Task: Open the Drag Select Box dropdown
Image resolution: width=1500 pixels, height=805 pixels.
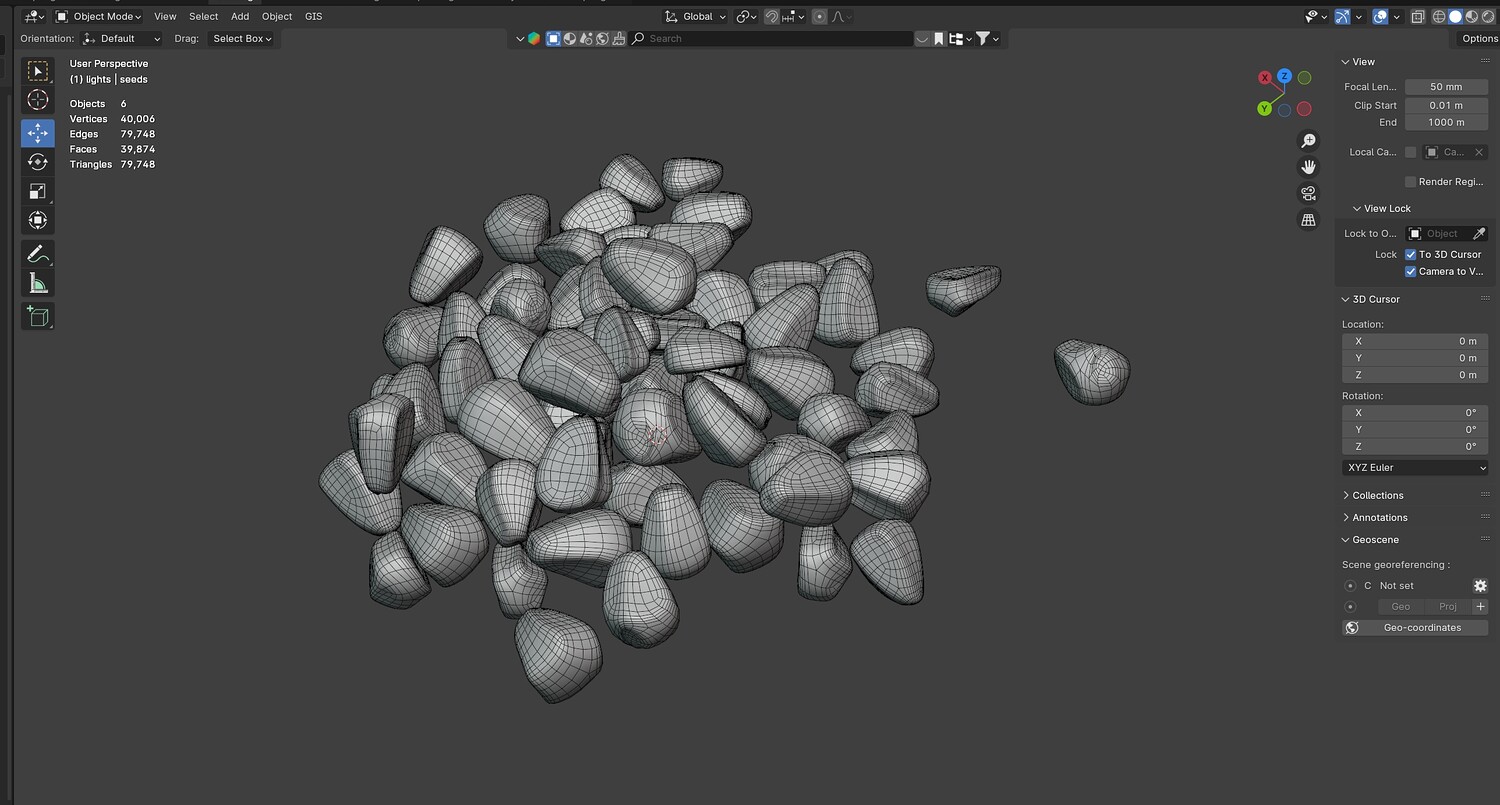Action: 242,39
